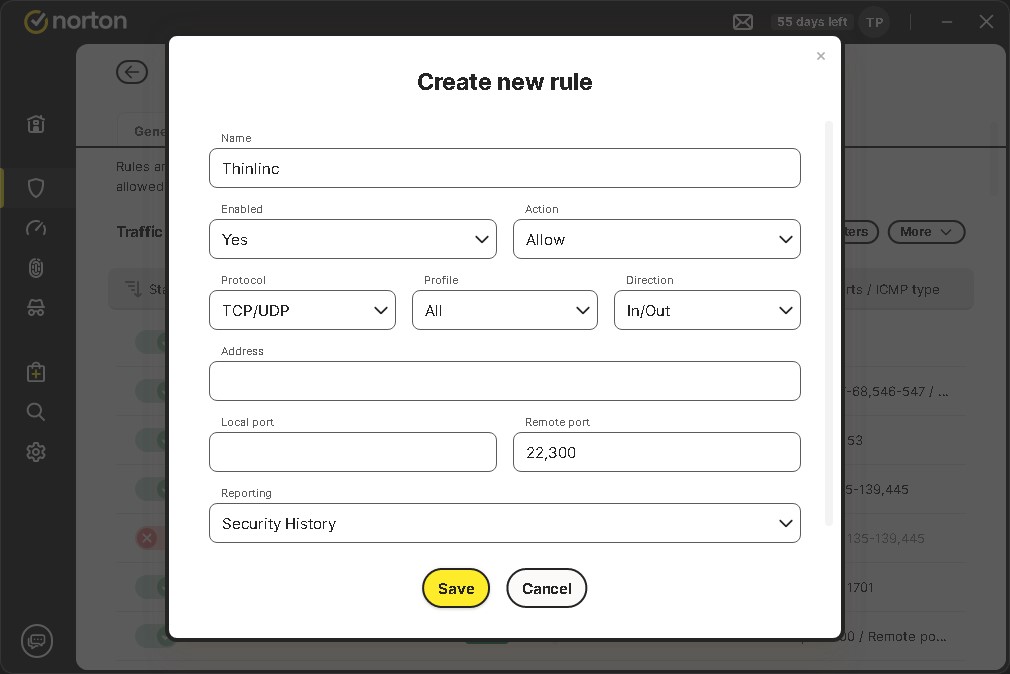The image size is (1010, 674).
Task: Select the shield Security sidebar icon
Action: pyautogui.click(x=36, y=188)
